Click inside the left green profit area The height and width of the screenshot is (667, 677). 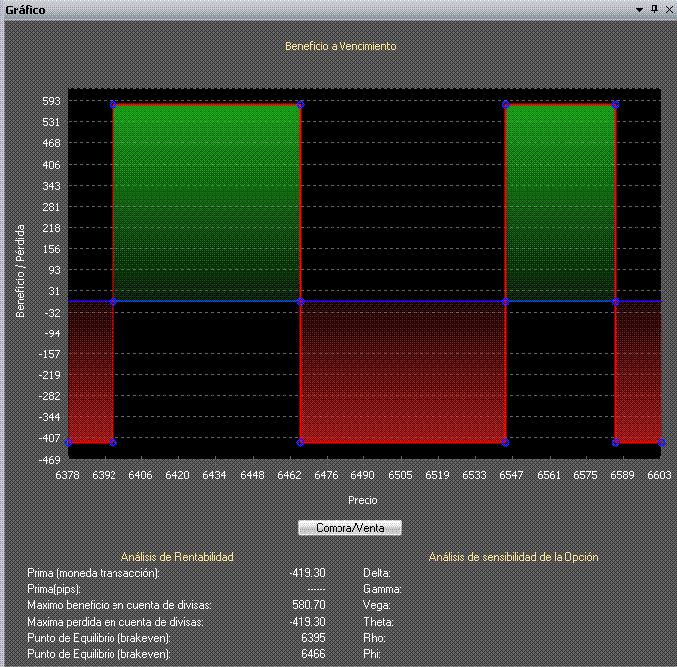pyautogui.click(x=206, y=200)
